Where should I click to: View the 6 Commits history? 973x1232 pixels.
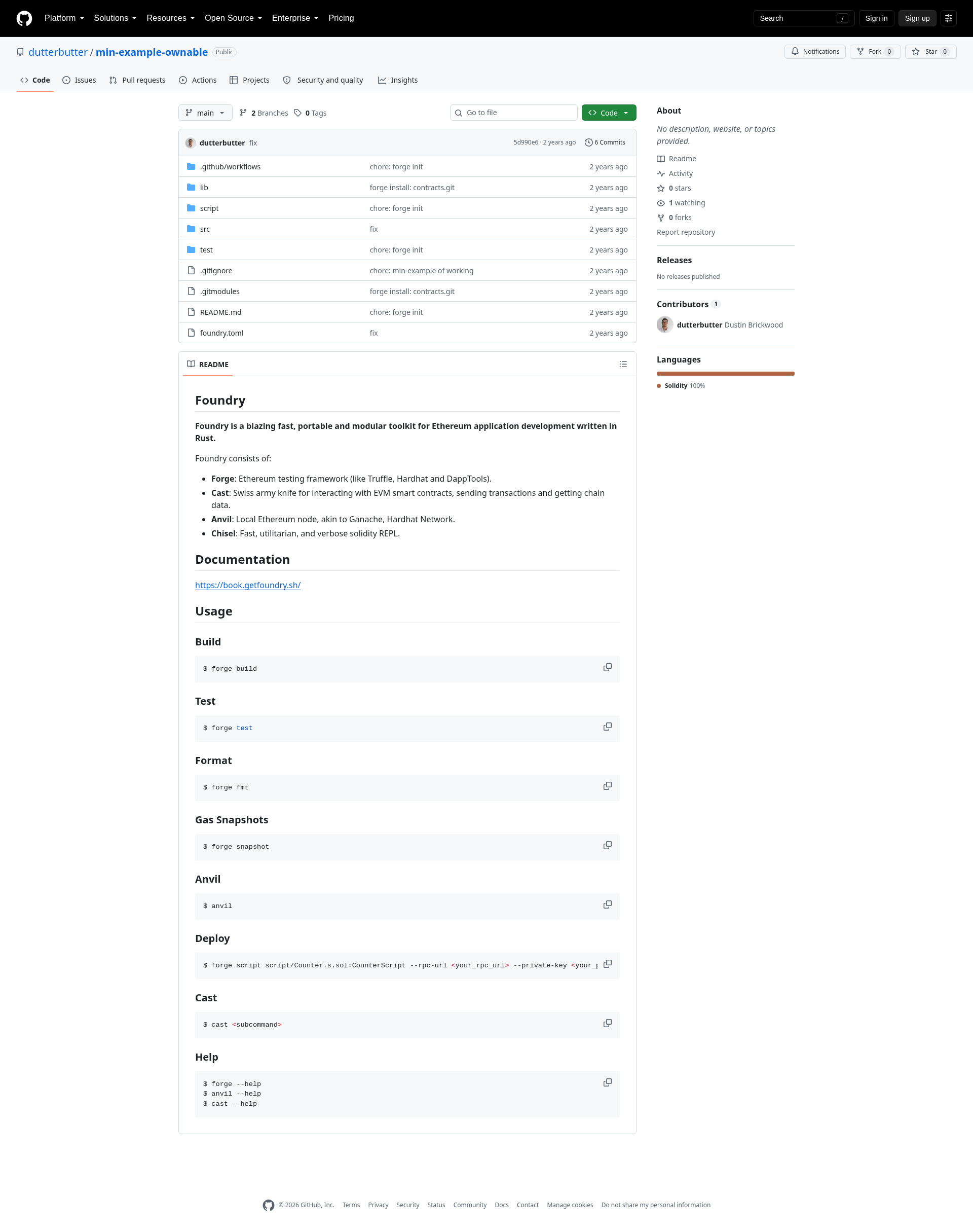tap(605, 142)
